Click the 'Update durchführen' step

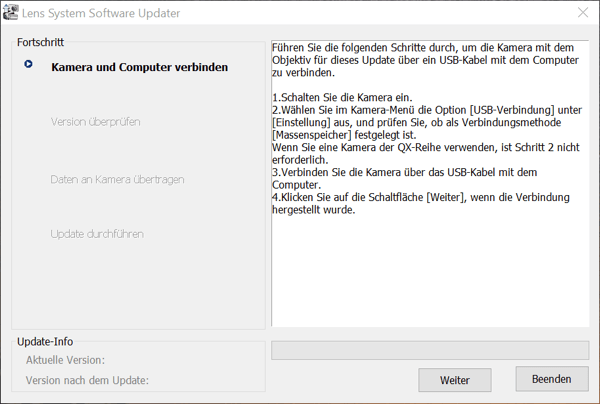pyautogui.click(x=97, y=234)
